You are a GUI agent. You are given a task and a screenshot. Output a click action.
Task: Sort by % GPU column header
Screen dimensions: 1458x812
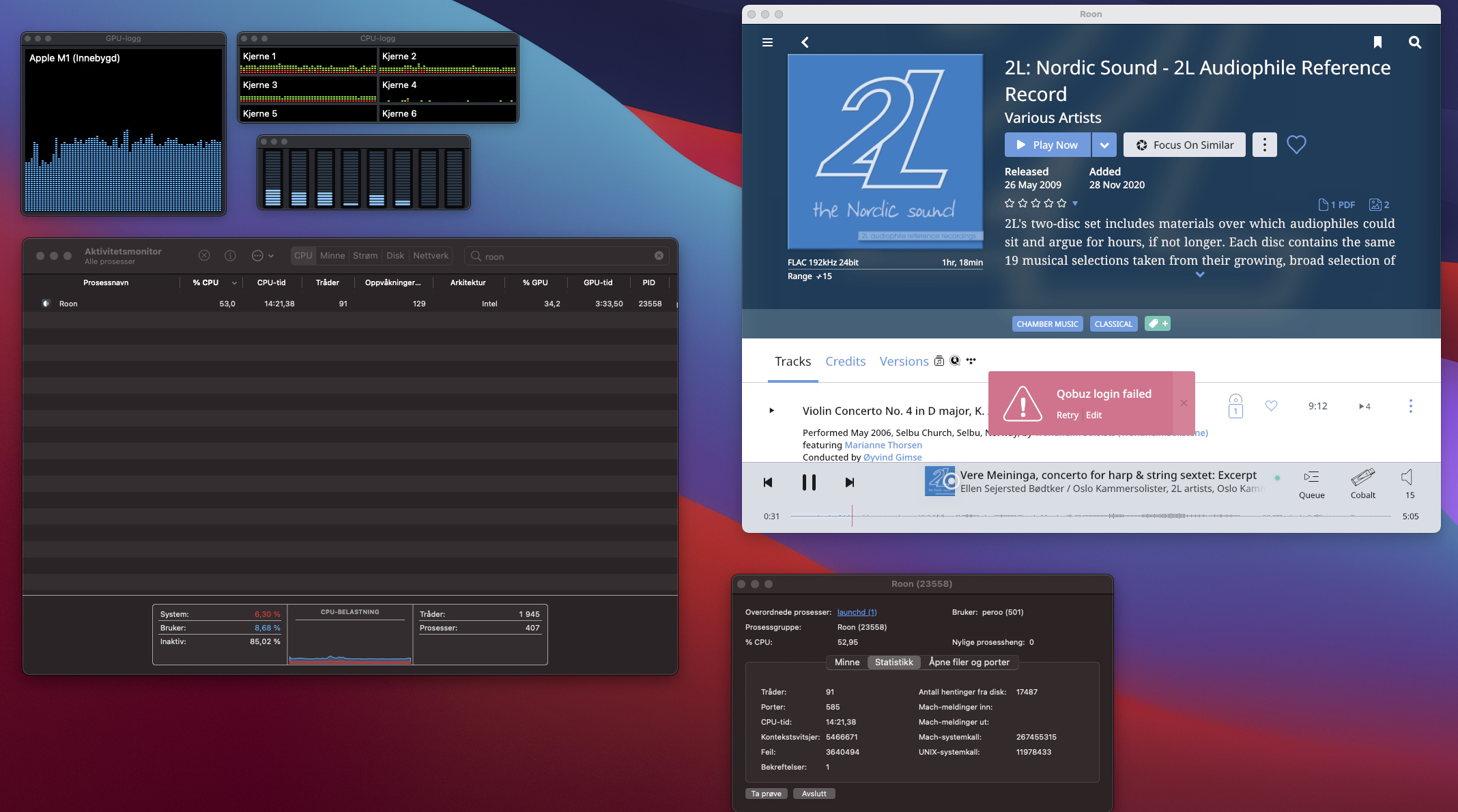click(x=535, y=282)
